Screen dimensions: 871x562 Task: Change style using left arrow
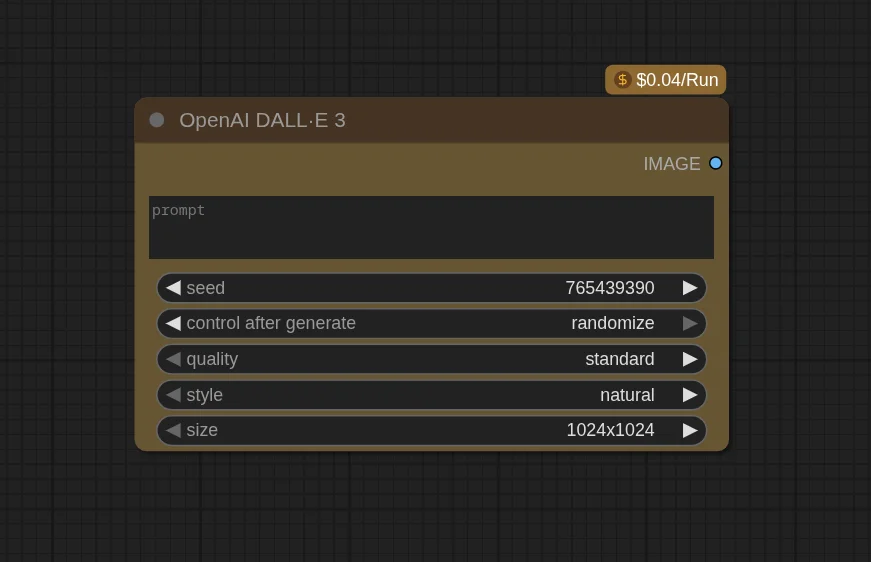(173, 395)
